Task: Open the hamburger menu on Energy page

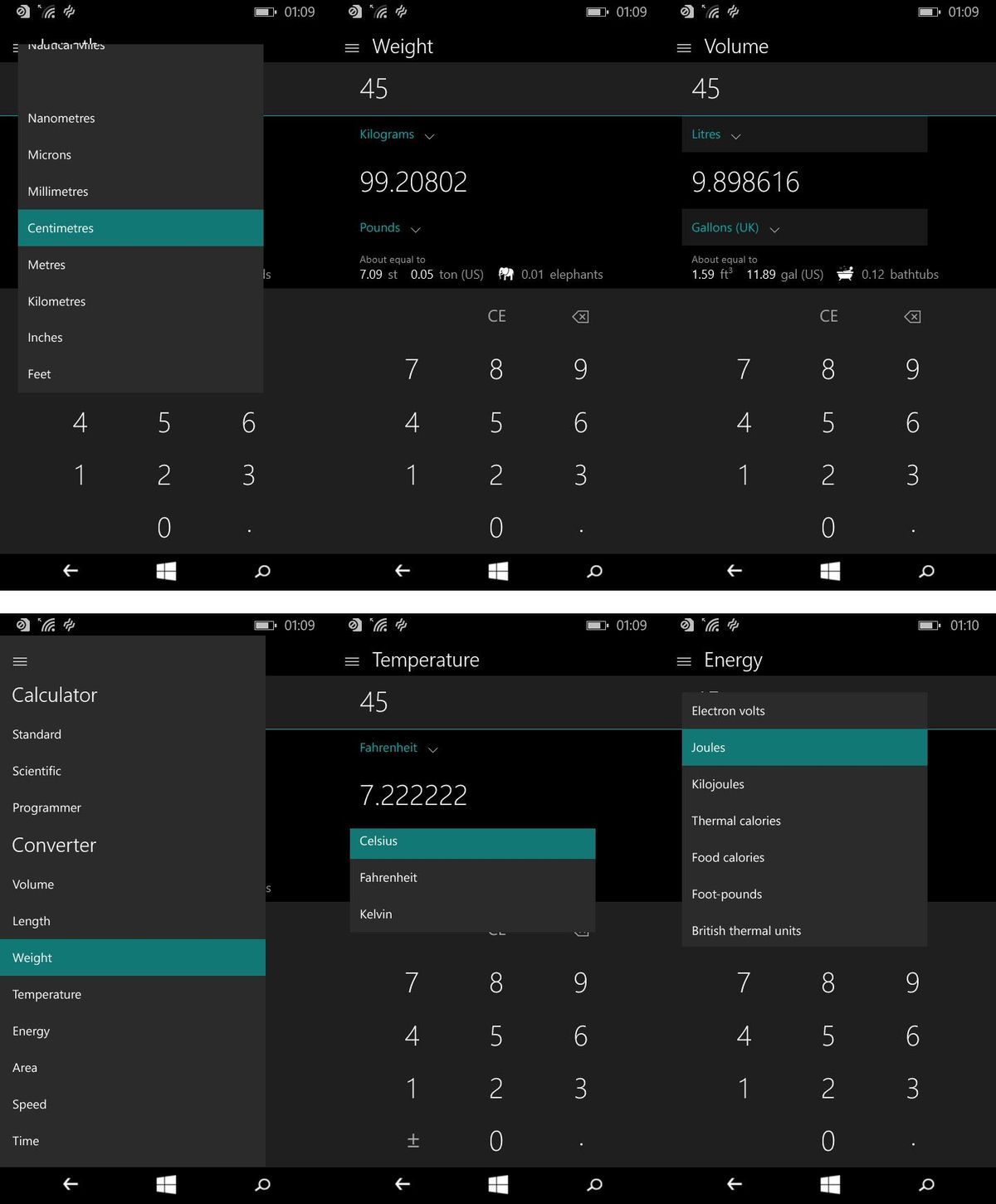Action: coord(684,660)
